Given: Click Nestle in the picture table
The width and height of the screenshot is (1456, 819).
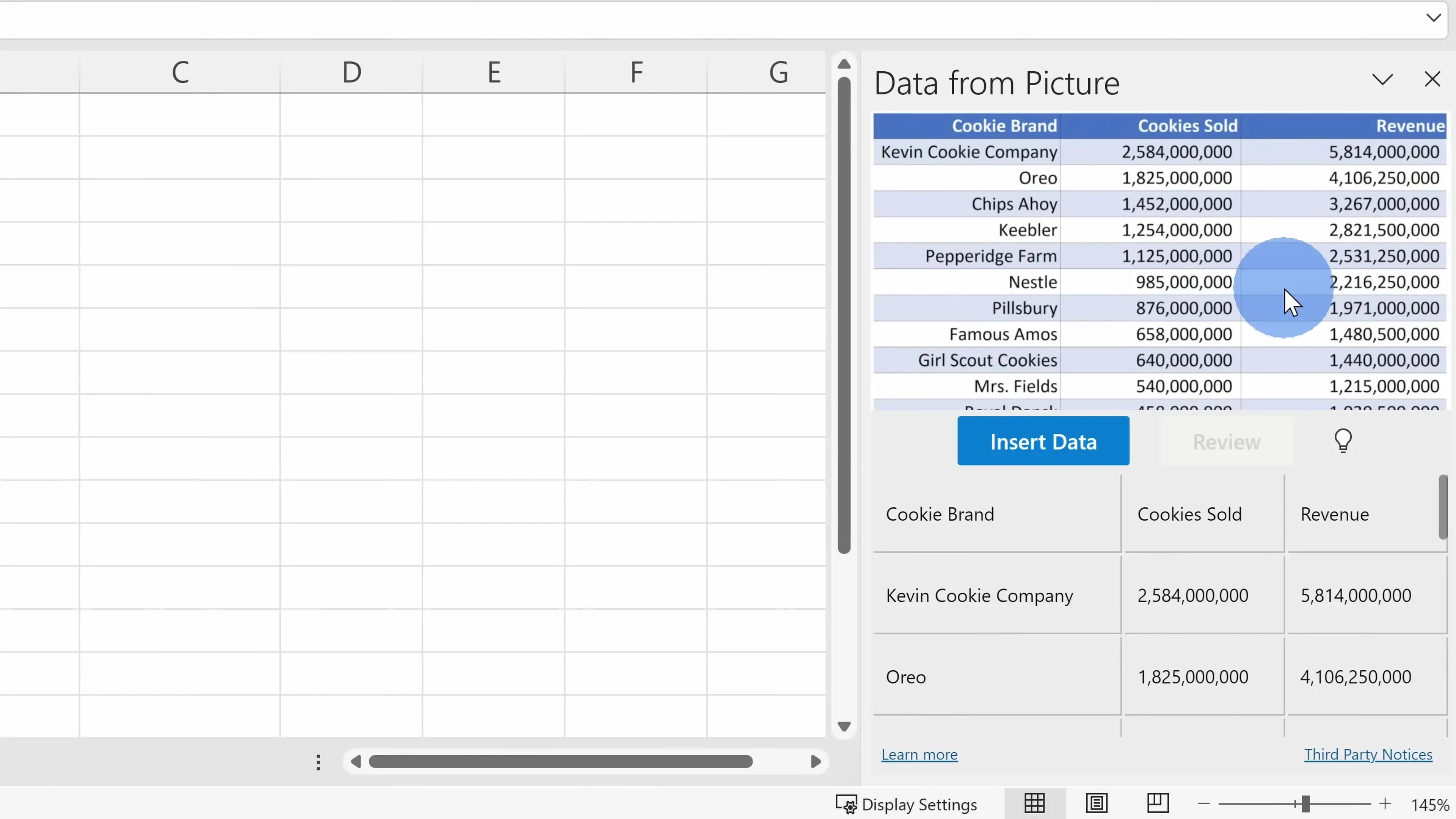Looking at the screenshot, I should (x=1032, y=281).
